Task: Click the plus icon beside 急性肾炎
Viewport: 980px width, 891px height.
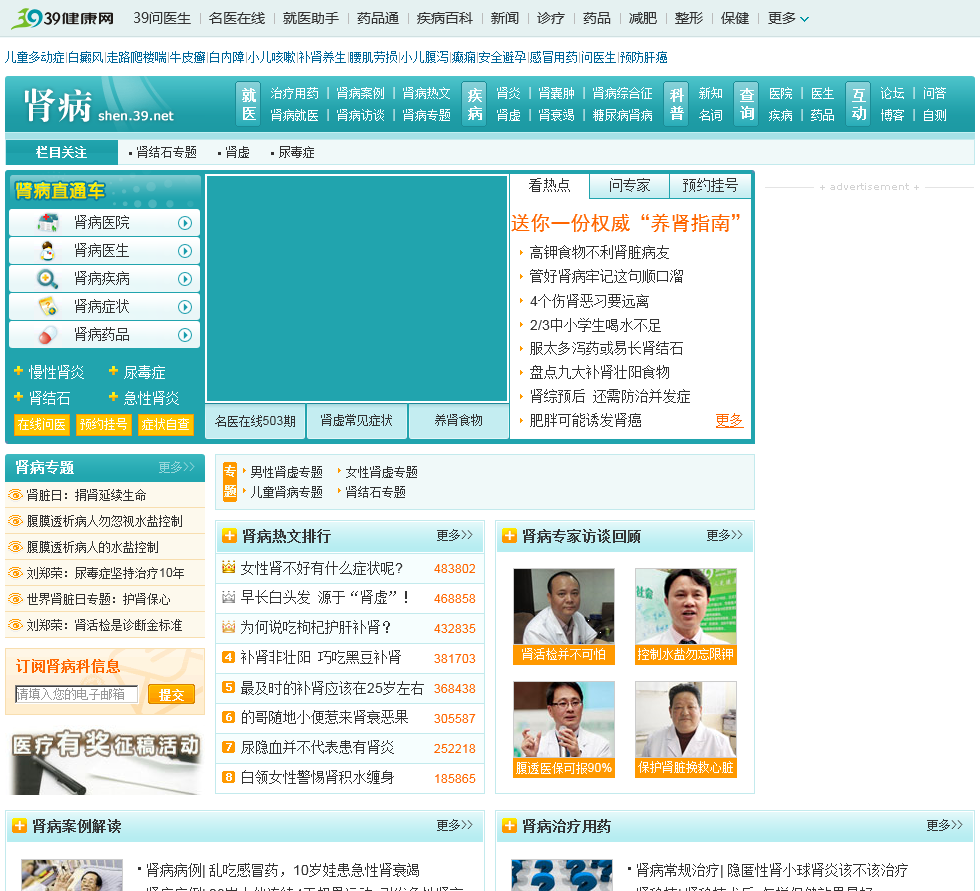Action: 113,396
